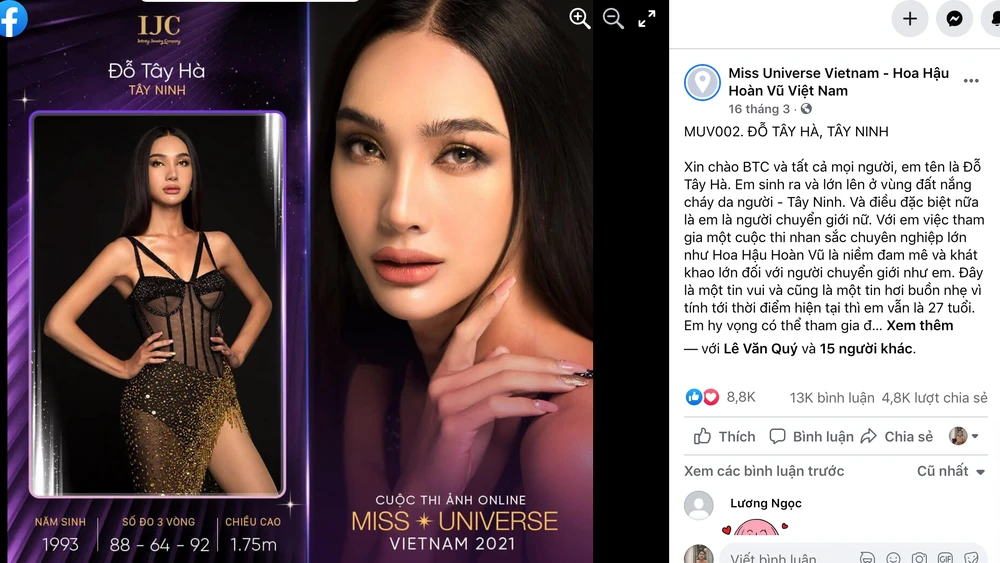The width and height of the screenshot is (1000, 563).
Task: Zoom in on the photo
Action: coord(579,18)
